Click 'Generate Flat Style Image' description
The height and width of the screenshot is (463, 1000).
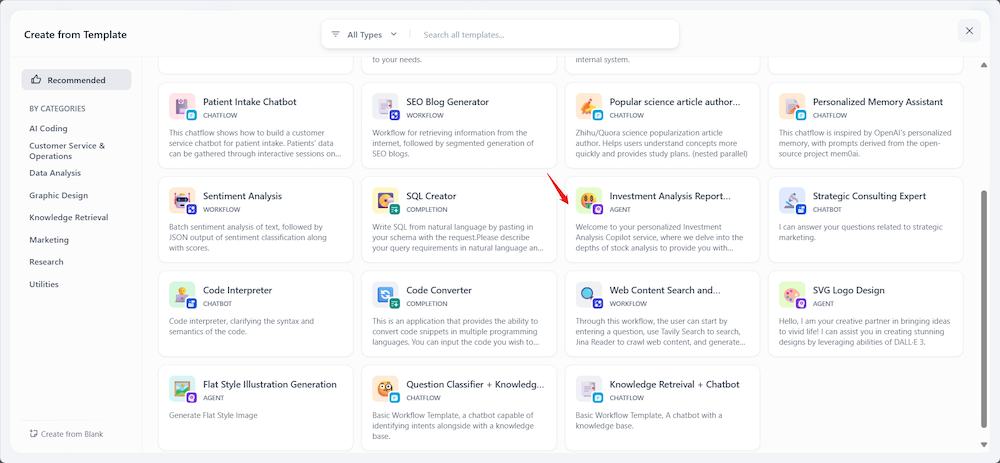214,415
